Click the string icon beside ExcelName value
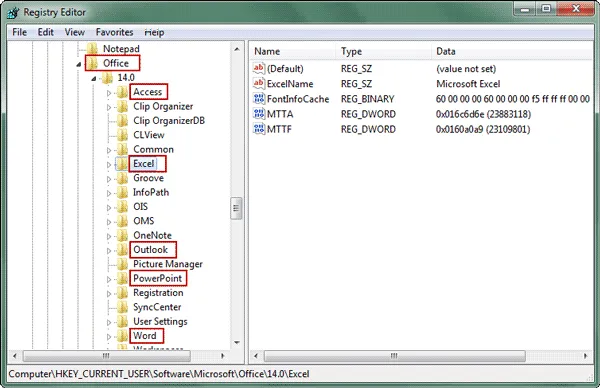This screenshot has width=600, height=388. tap(259, 83)
